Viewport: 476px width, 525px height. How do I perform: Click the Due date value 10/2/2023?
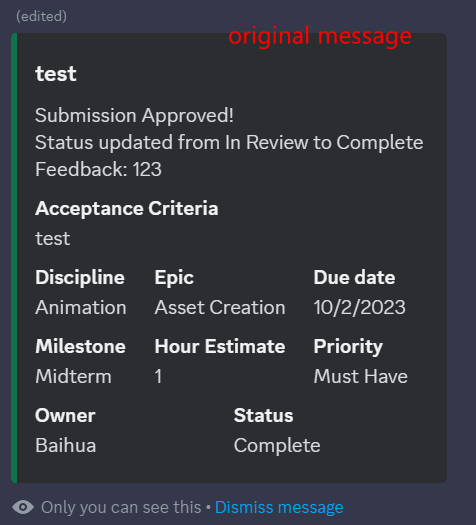360,307
